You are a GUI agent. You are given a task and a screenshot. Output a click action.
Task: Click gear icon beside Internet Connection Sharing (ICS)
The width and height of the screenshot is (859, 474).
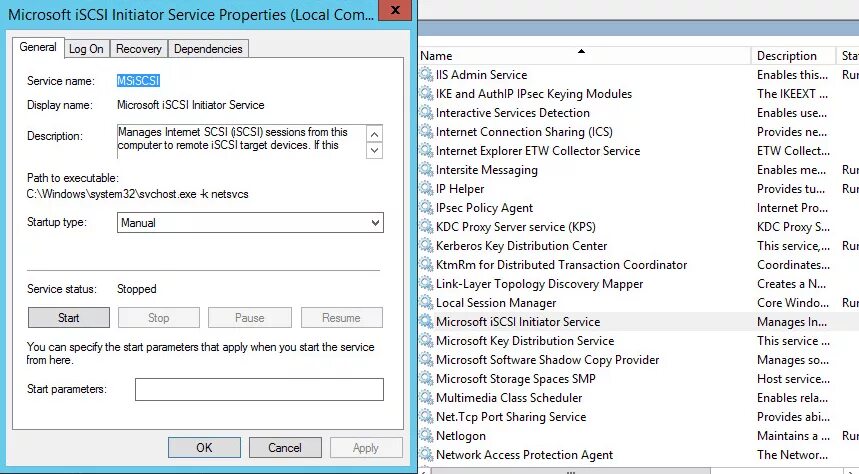point(426,131)
